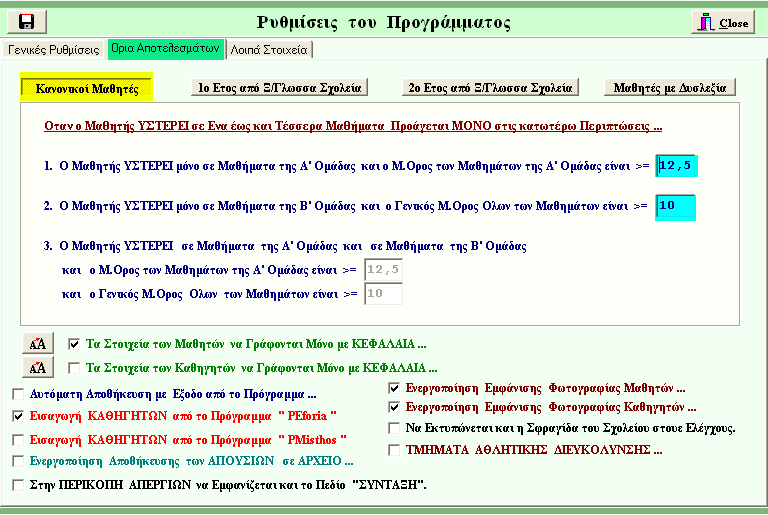Disable Εμφάνισης Φωτογραφίας Μαθητών checkbox

click(394, 387)
